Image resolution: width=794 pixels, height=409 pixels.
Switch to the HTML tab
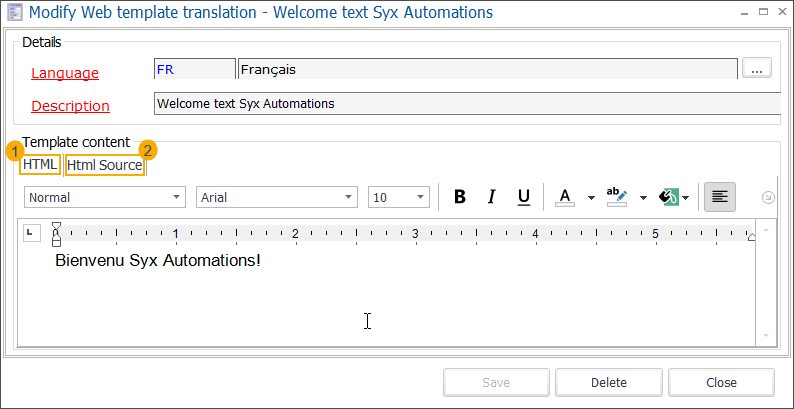[x=40, y=165]
